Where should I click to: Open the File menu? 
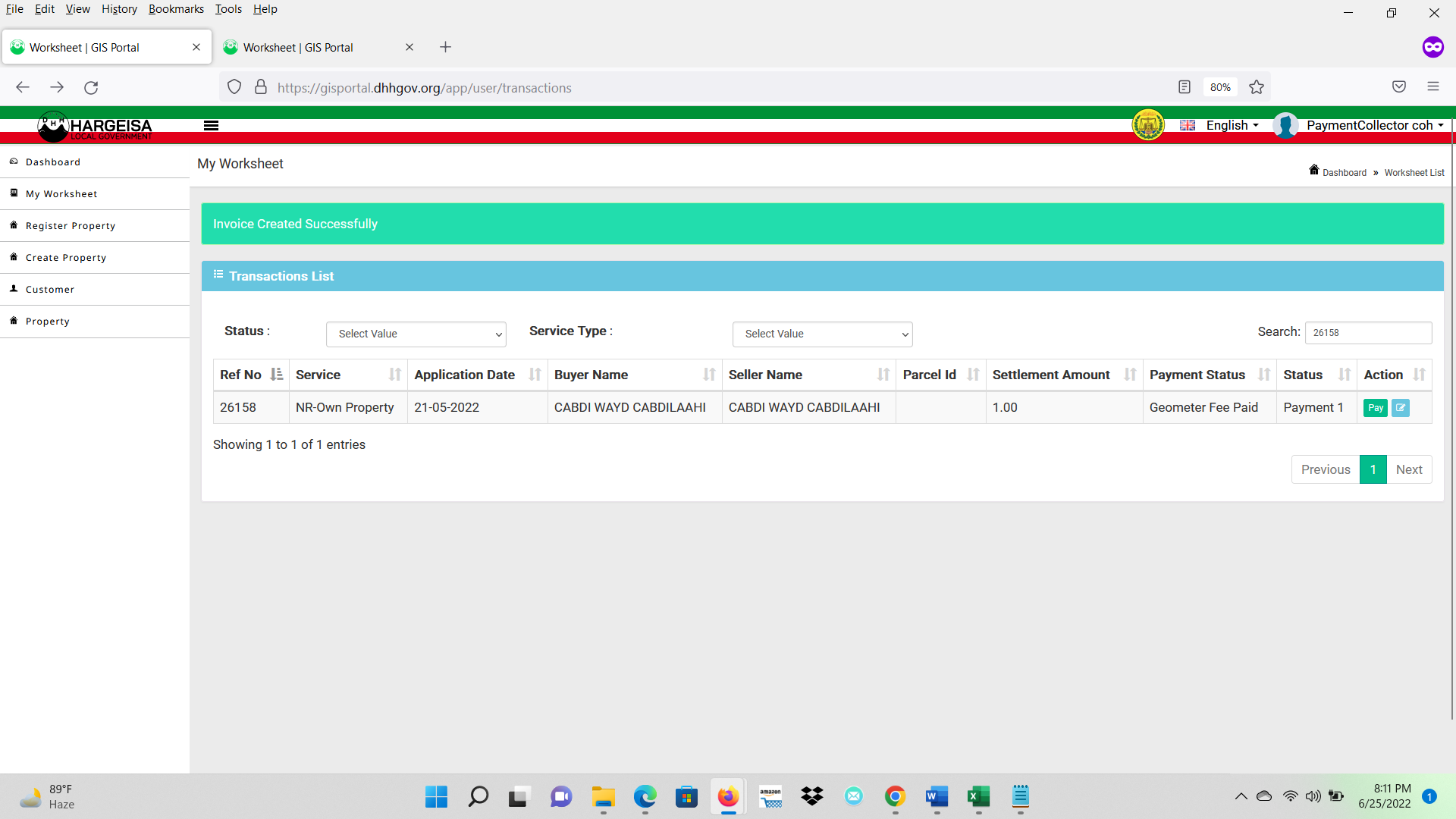pyautogui.click(x=14, y=9)
